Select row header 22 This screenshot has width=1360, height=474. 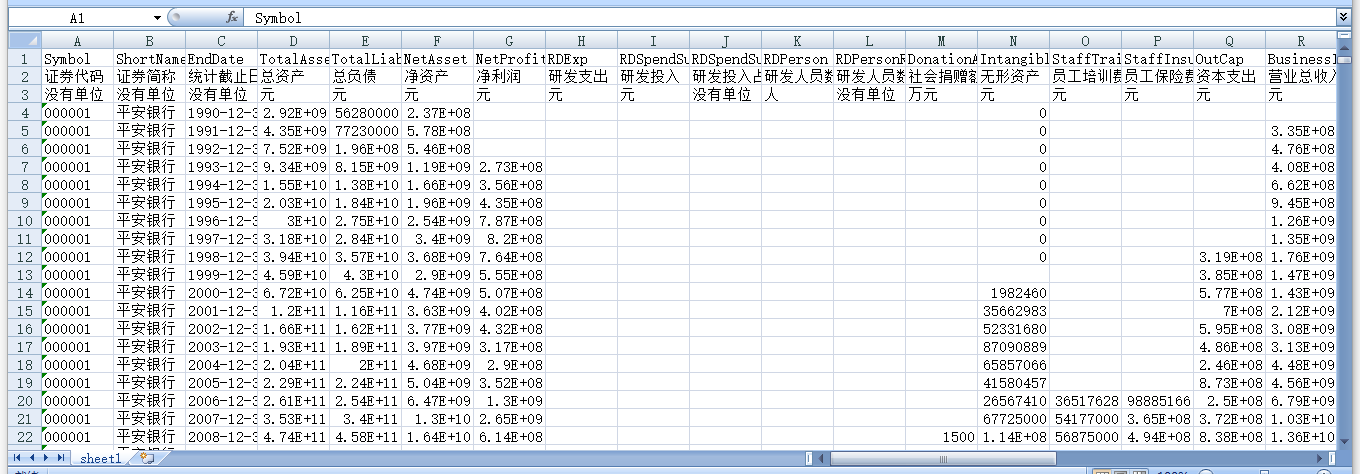(x=24, y=437)
